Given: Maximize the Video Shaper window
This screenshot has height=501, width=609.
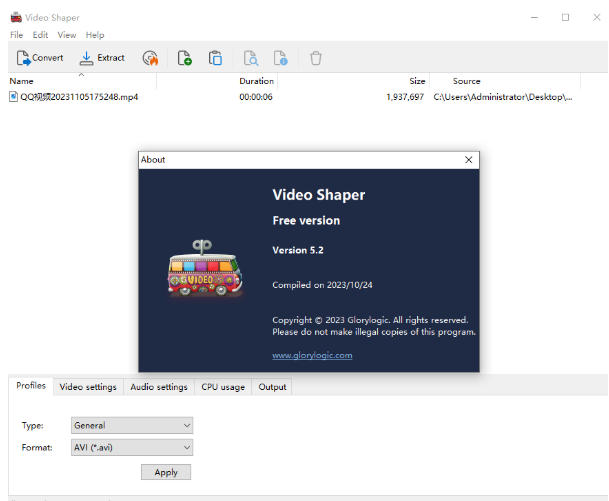Looking at the screenshot, I should (566, 17).
